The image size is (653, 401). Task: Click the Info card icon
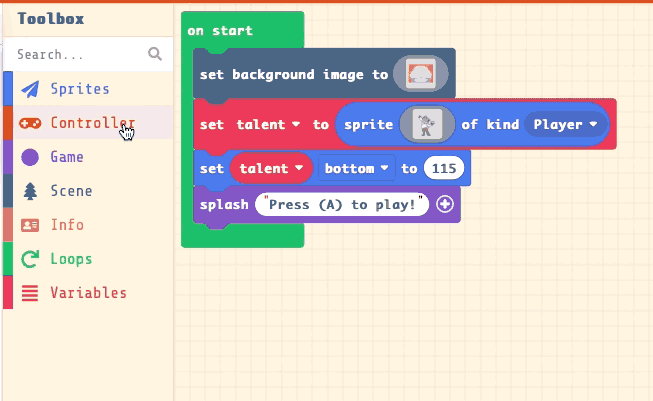click(x=30, y=225)
